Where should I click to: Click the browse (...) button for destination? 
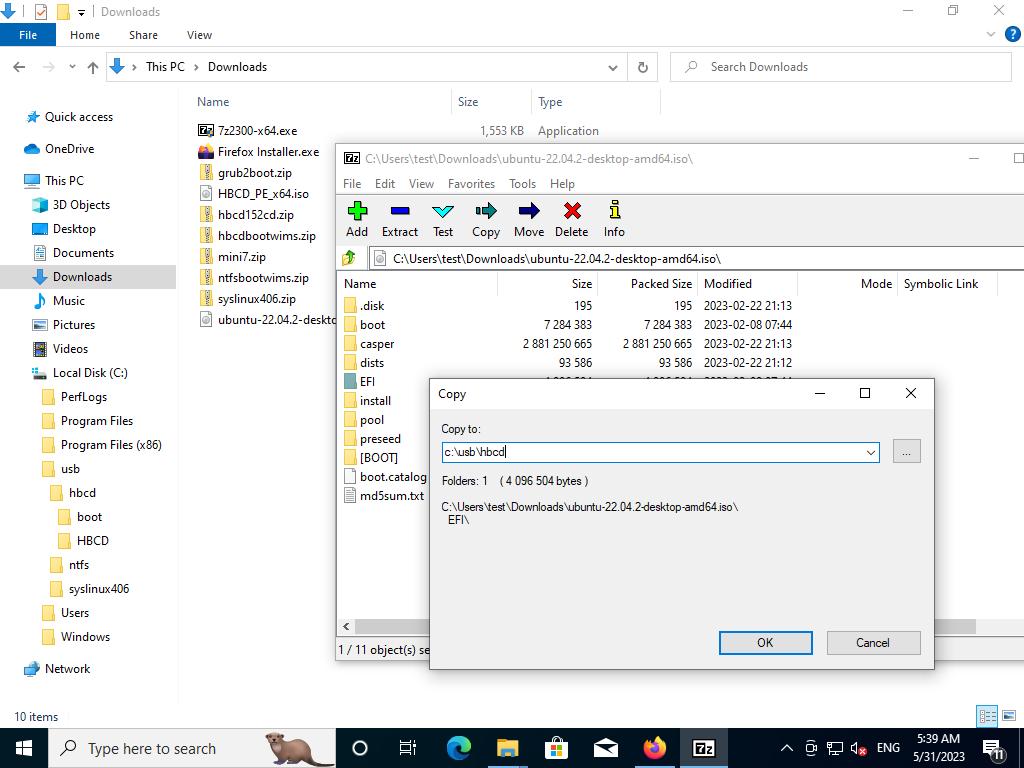(906, 452)
